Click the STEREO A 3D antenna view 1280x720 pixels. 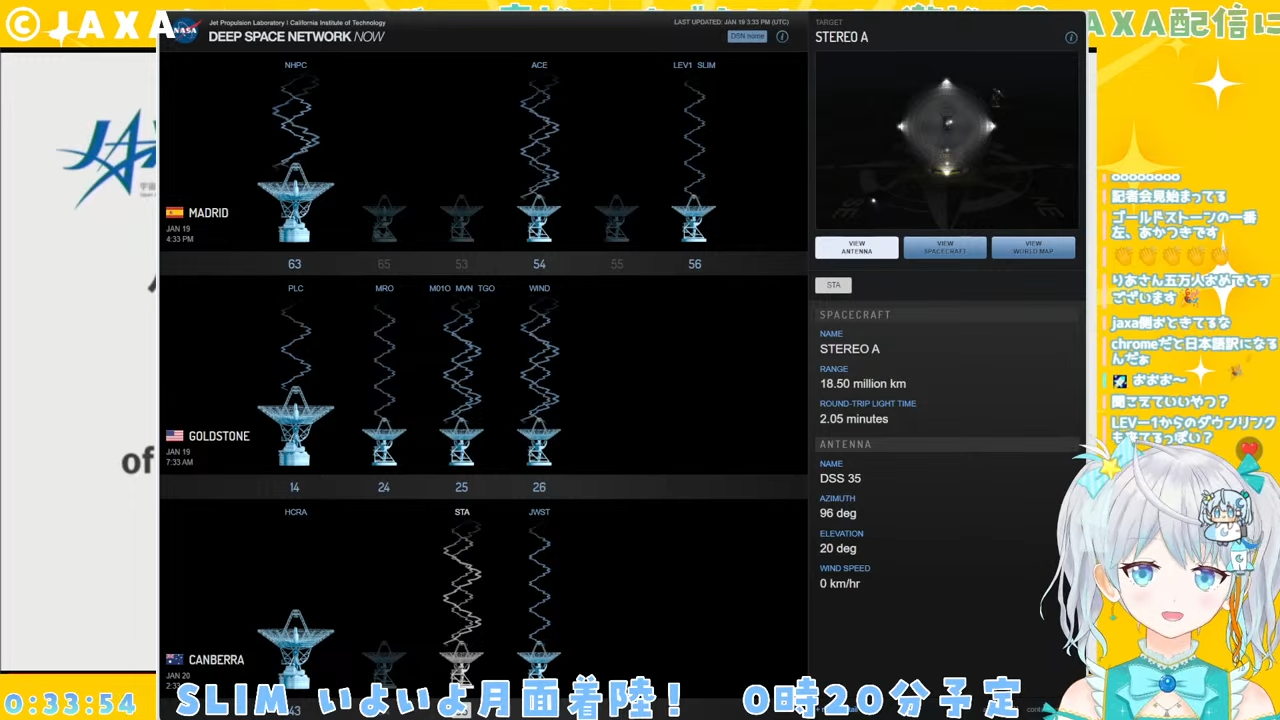tap(947, 140)
